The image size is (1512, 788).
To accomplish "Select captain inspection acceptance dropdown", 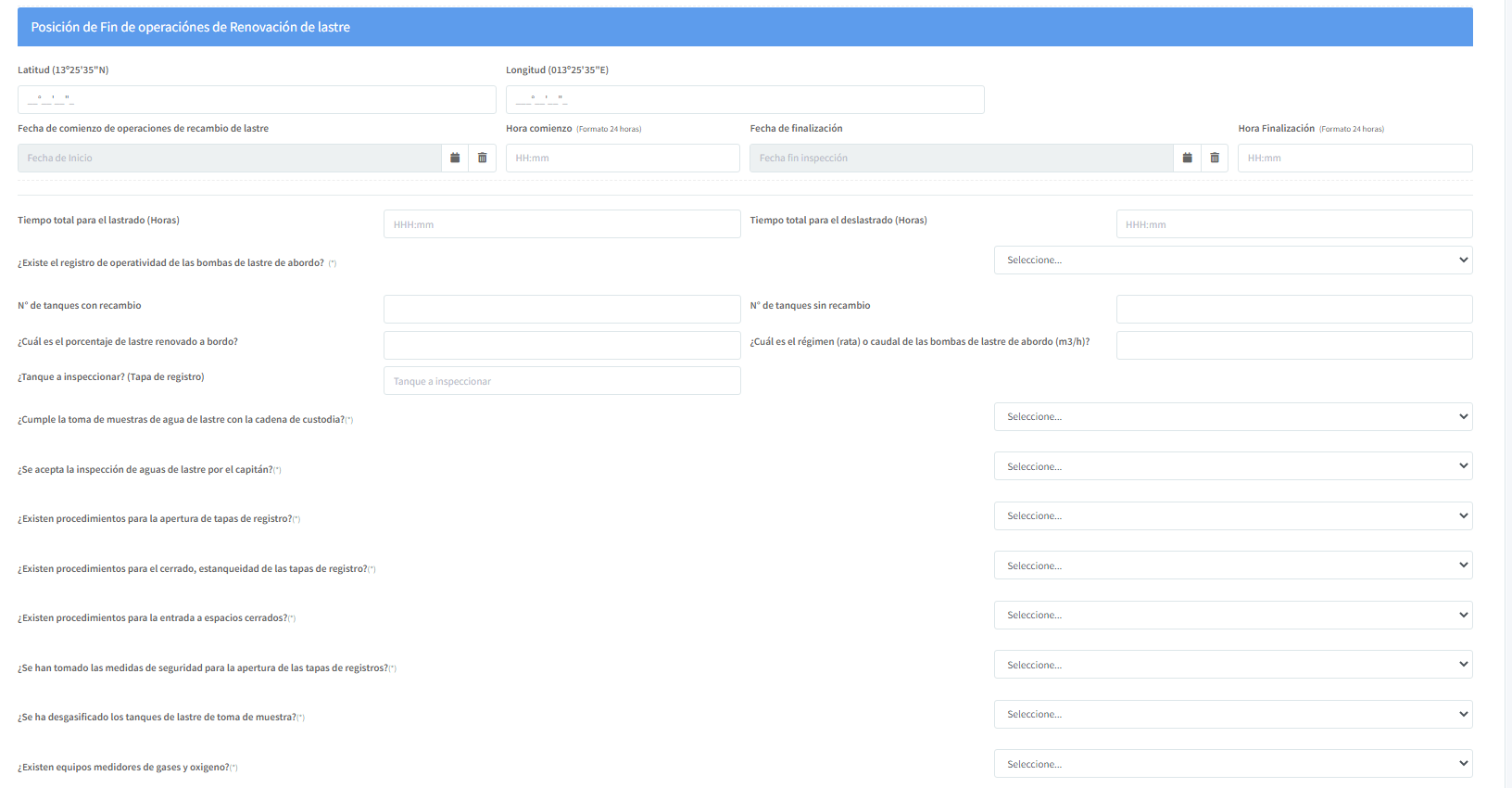I will pyautogui.click(x=1232, y=466).
